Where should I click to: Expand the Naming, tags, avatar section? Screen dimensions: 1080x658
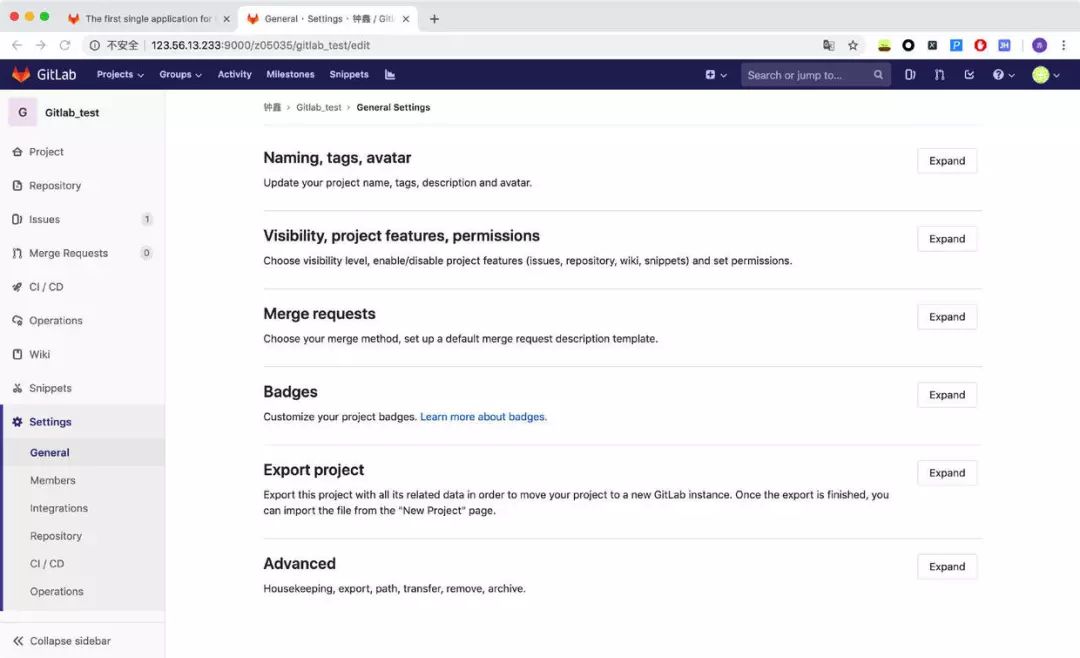[947, 161]
